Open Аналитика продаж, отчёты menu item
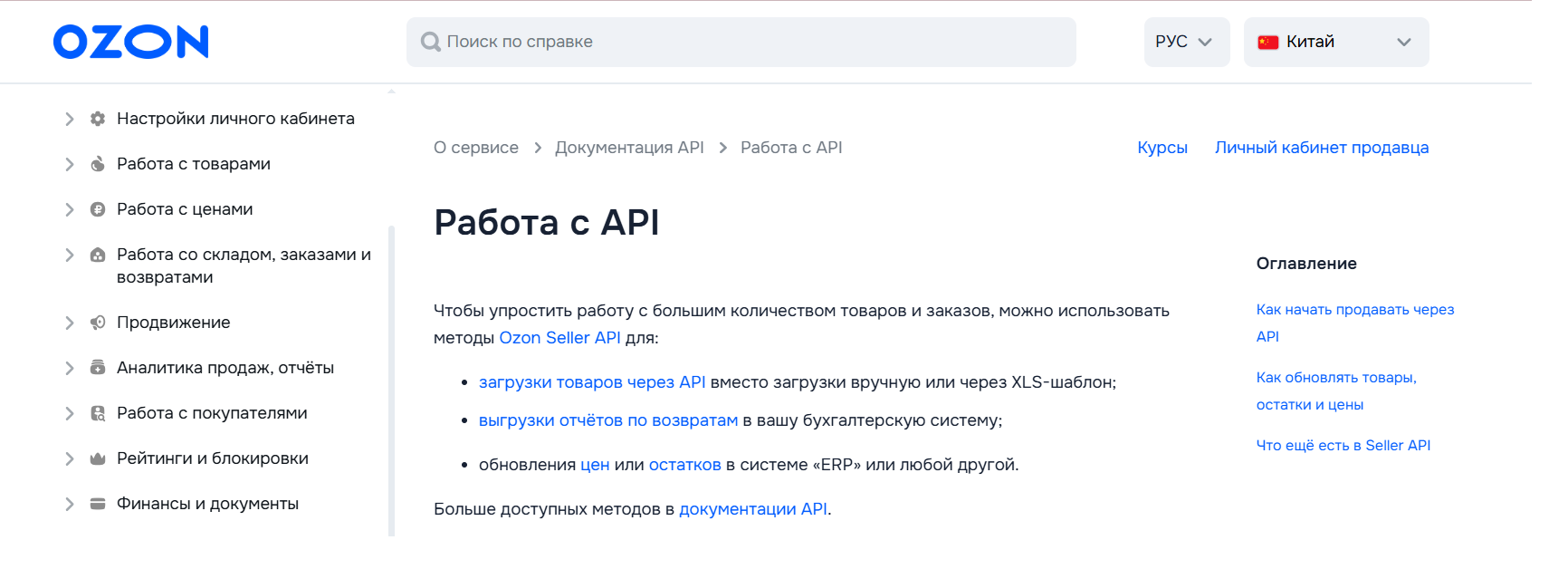The width and height of the screenshot is (1568, 569). pos(225,368)
